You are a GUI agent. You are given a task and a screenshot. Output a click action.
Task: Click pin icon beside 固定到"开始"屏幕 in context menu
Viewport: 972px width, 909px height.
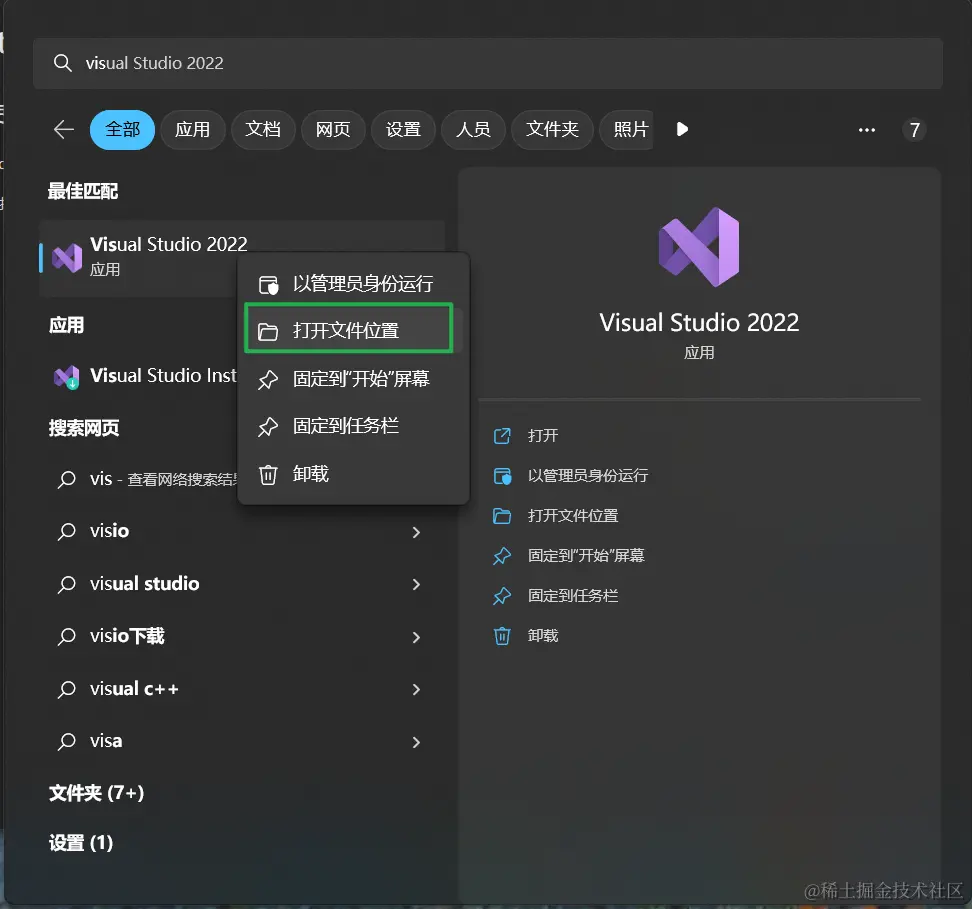click(x=268, y=379)
